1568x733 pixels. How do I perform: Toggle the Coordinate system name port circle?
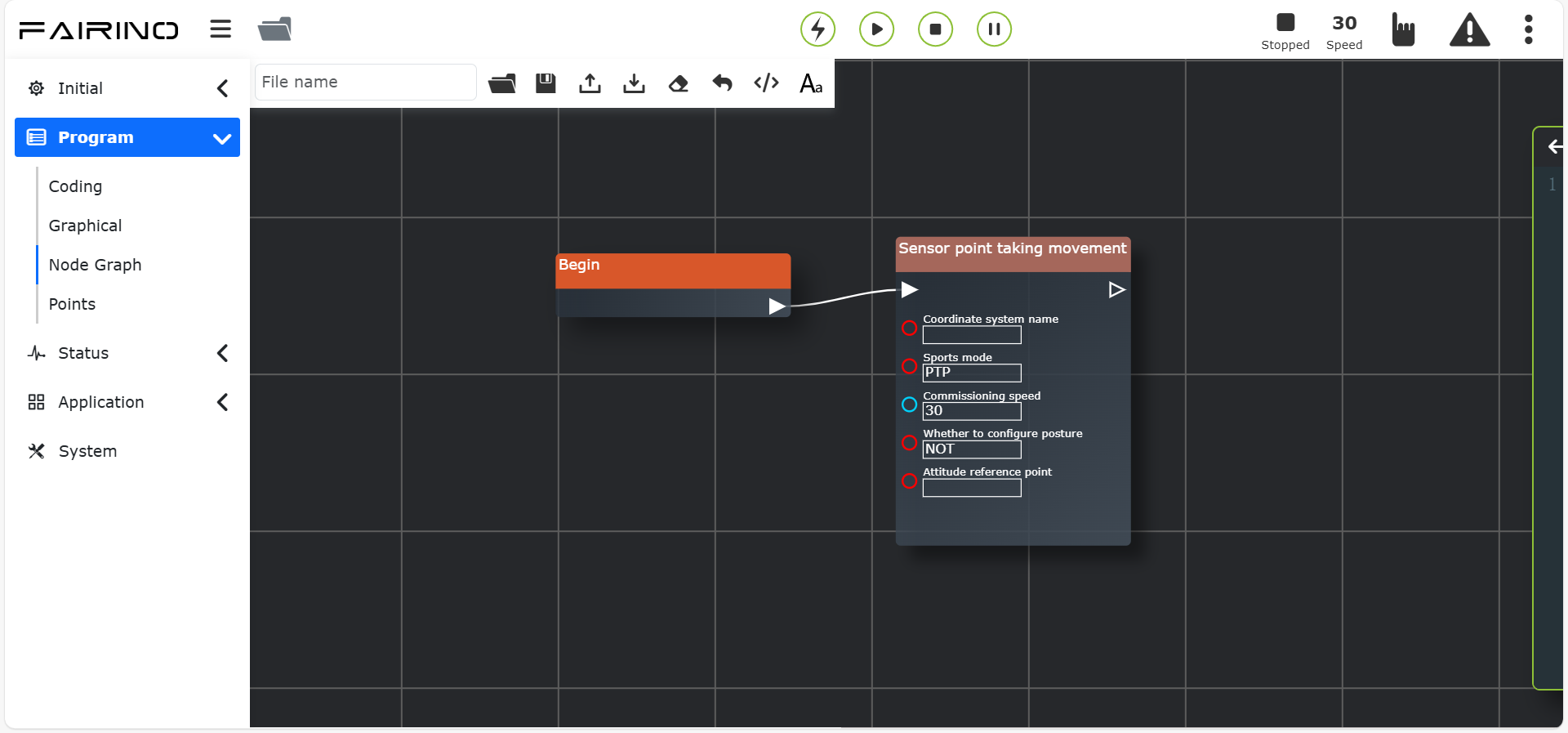909,328
